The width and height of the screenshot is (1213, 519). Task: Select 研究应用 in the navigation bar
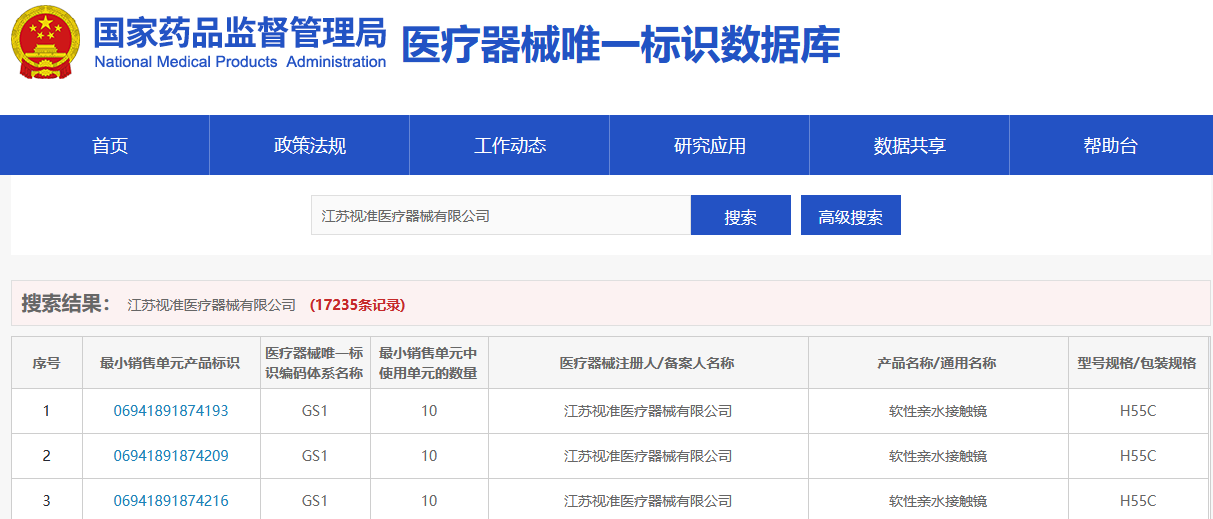pyautogui.click(x=710, y=146)
